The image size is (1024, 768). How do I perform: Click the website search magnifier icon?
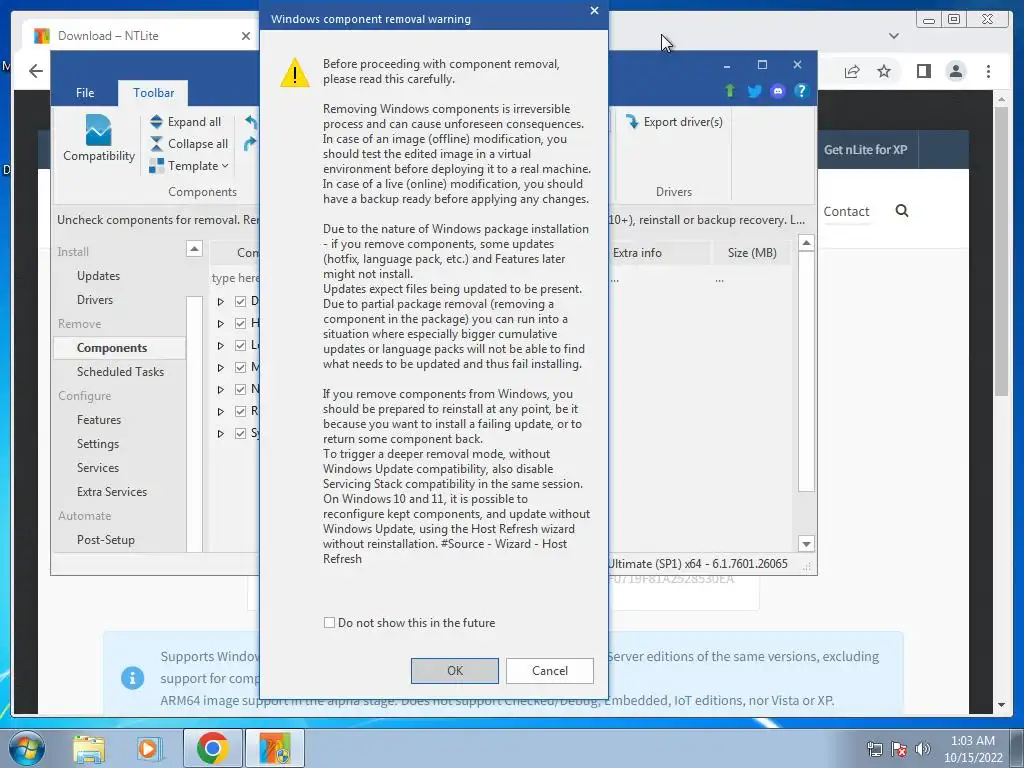click(x=902, y=210)
